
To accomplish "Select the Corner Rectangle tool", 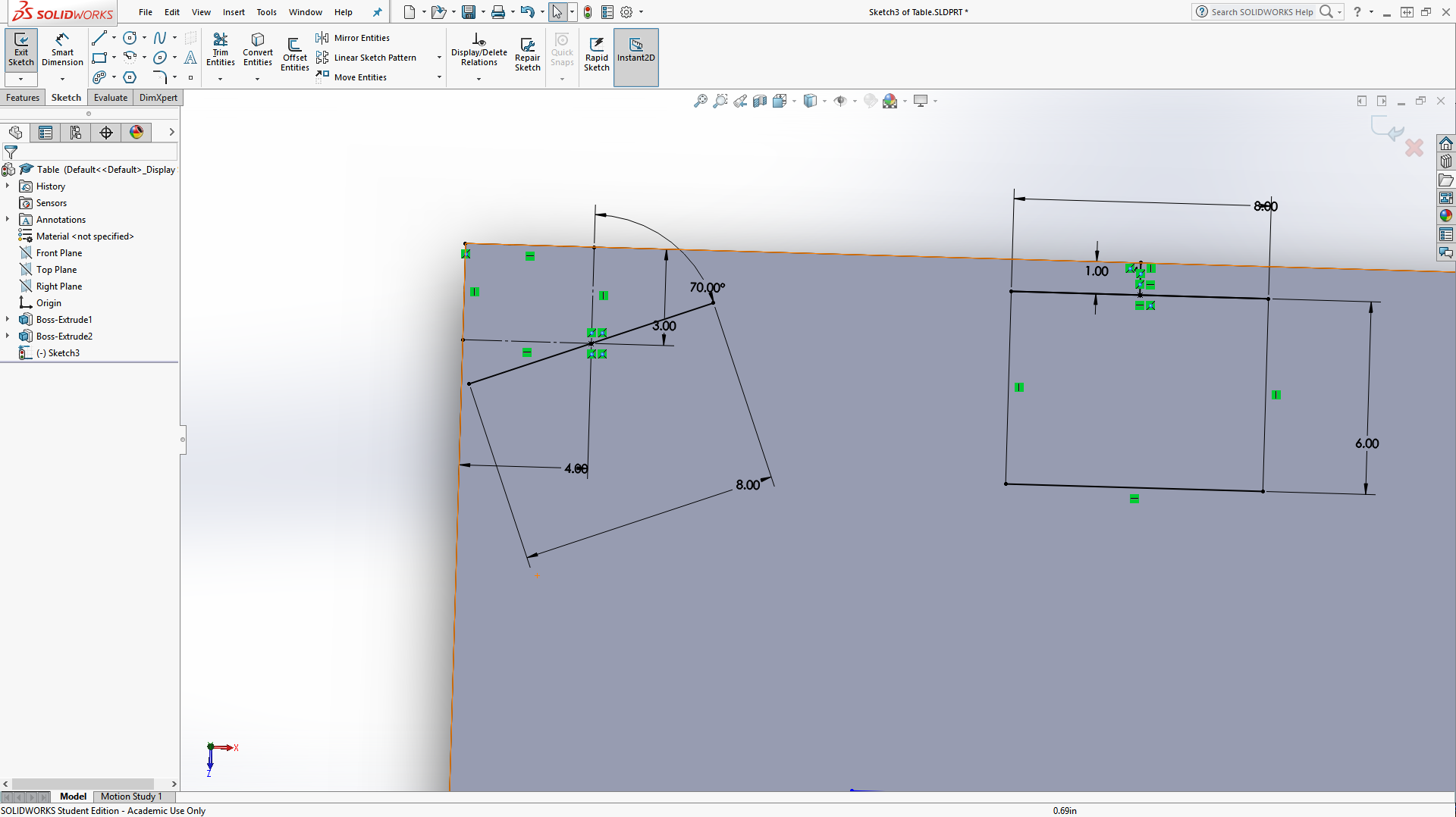I will coord(99,58).
